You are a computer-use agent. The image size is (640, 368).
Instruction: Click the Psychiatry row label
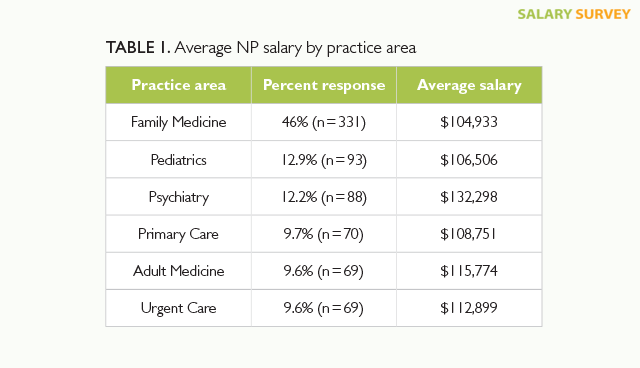tap(178, 197)
